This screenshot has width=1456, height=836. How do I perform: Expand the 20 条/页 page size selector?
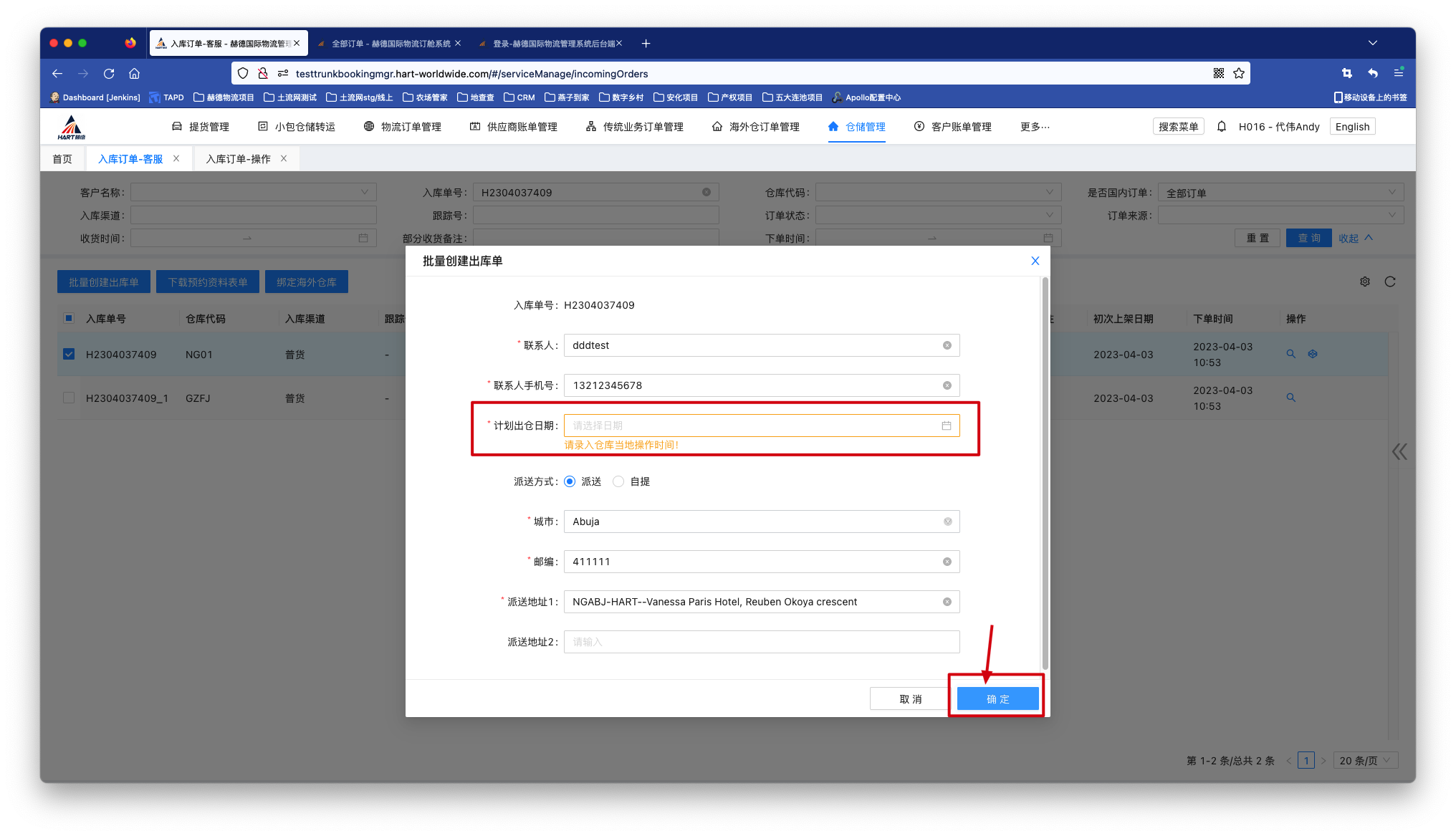[x=1365, y=761]
